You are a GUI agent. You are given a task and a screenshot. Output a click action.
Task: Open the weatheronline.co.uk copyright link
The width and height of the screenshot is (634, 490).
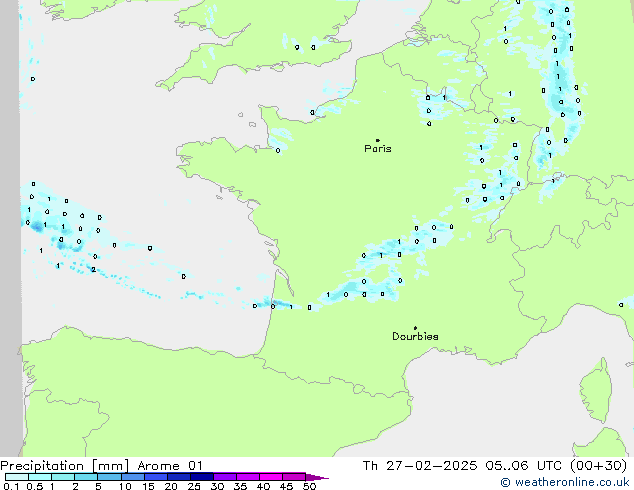pos(565,482)
